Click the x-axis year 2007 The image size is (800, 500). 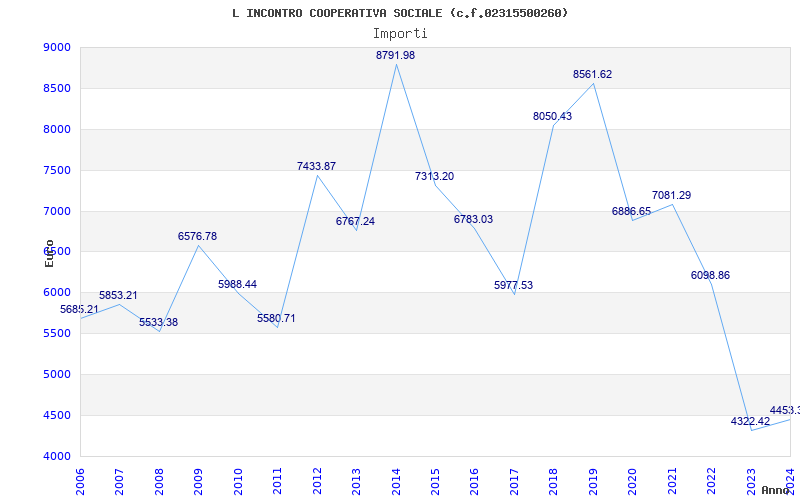click(x=119, y=481)
